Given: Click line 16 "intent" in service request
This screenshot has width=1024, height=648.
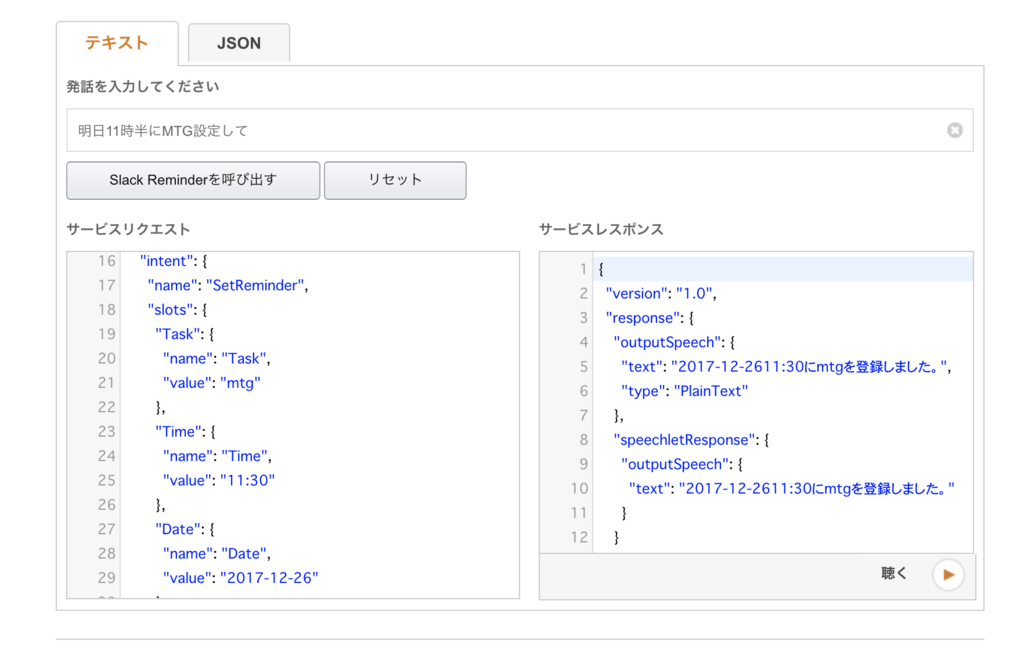Looking at the screenshot, I should [173, 261].
